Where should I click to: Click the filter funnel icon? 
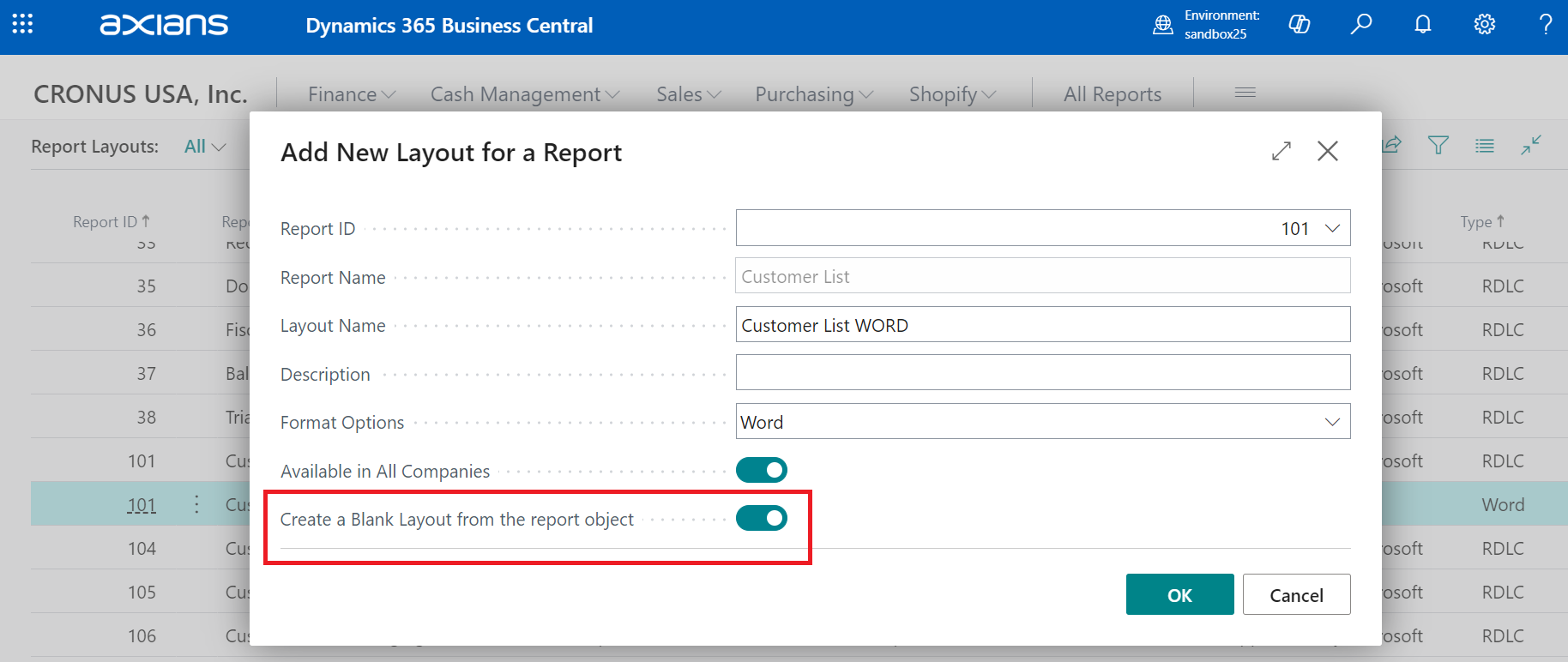click(x=1438, y=146)
